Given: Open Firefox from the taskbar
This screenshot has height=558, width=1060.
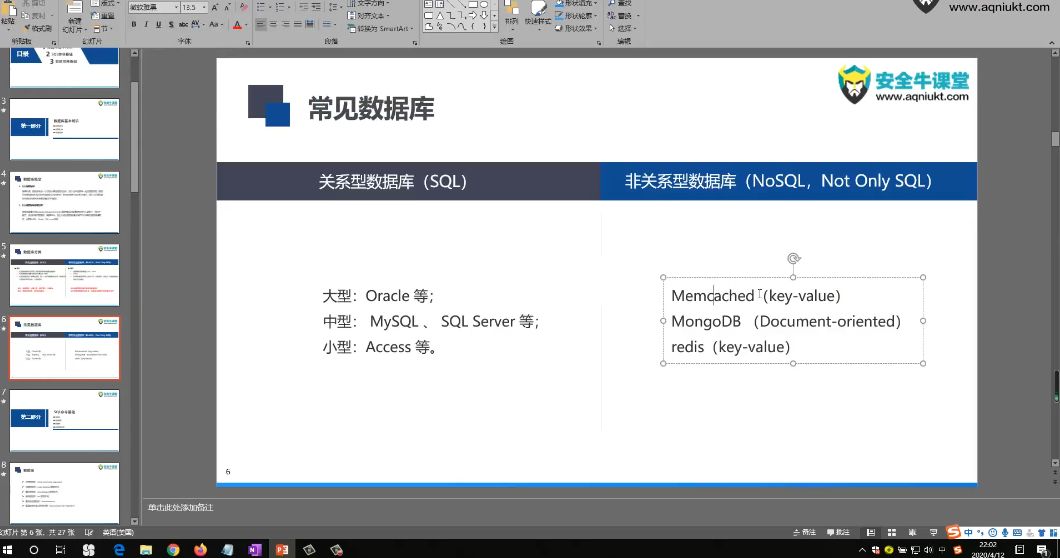Looking at the screenshot, I should pos(201,550).
